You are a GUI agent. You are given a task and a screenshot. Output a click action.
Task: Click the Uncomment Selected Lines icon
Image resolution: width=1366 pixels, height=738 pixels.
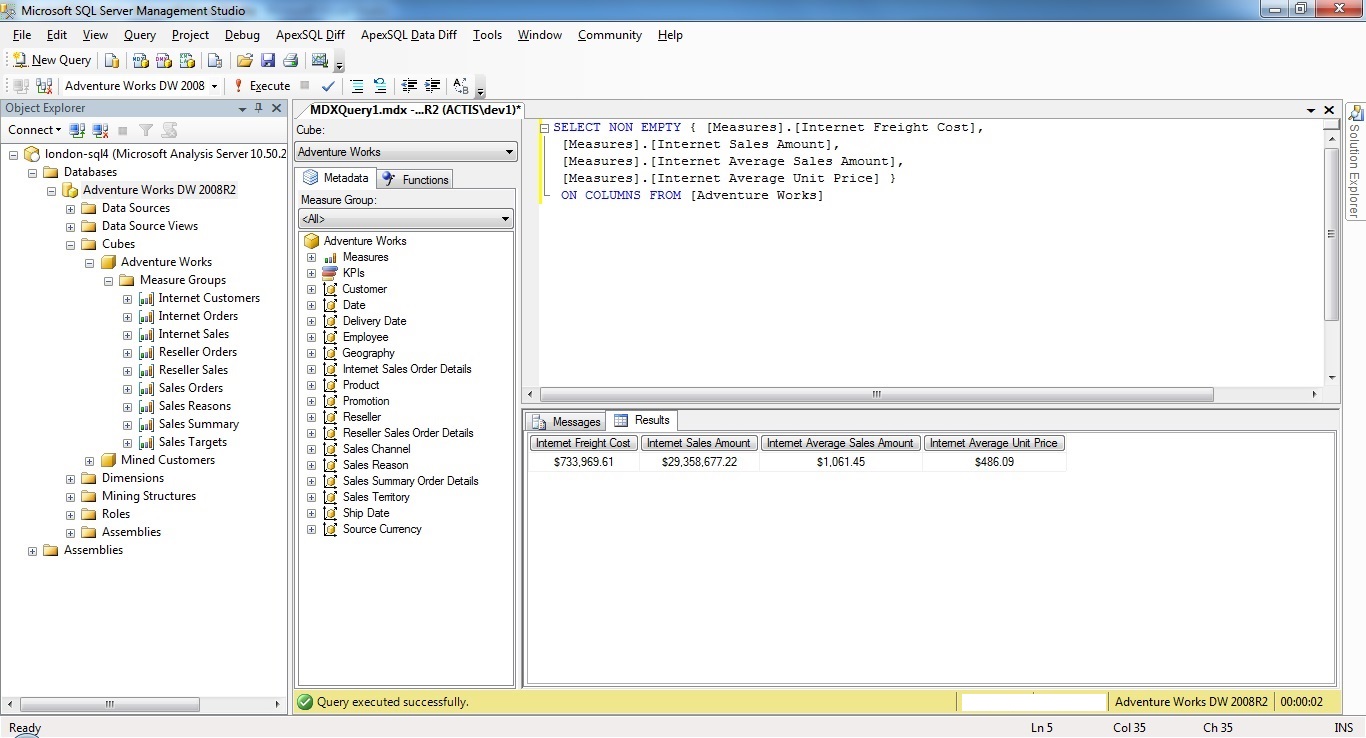(380, 86)
